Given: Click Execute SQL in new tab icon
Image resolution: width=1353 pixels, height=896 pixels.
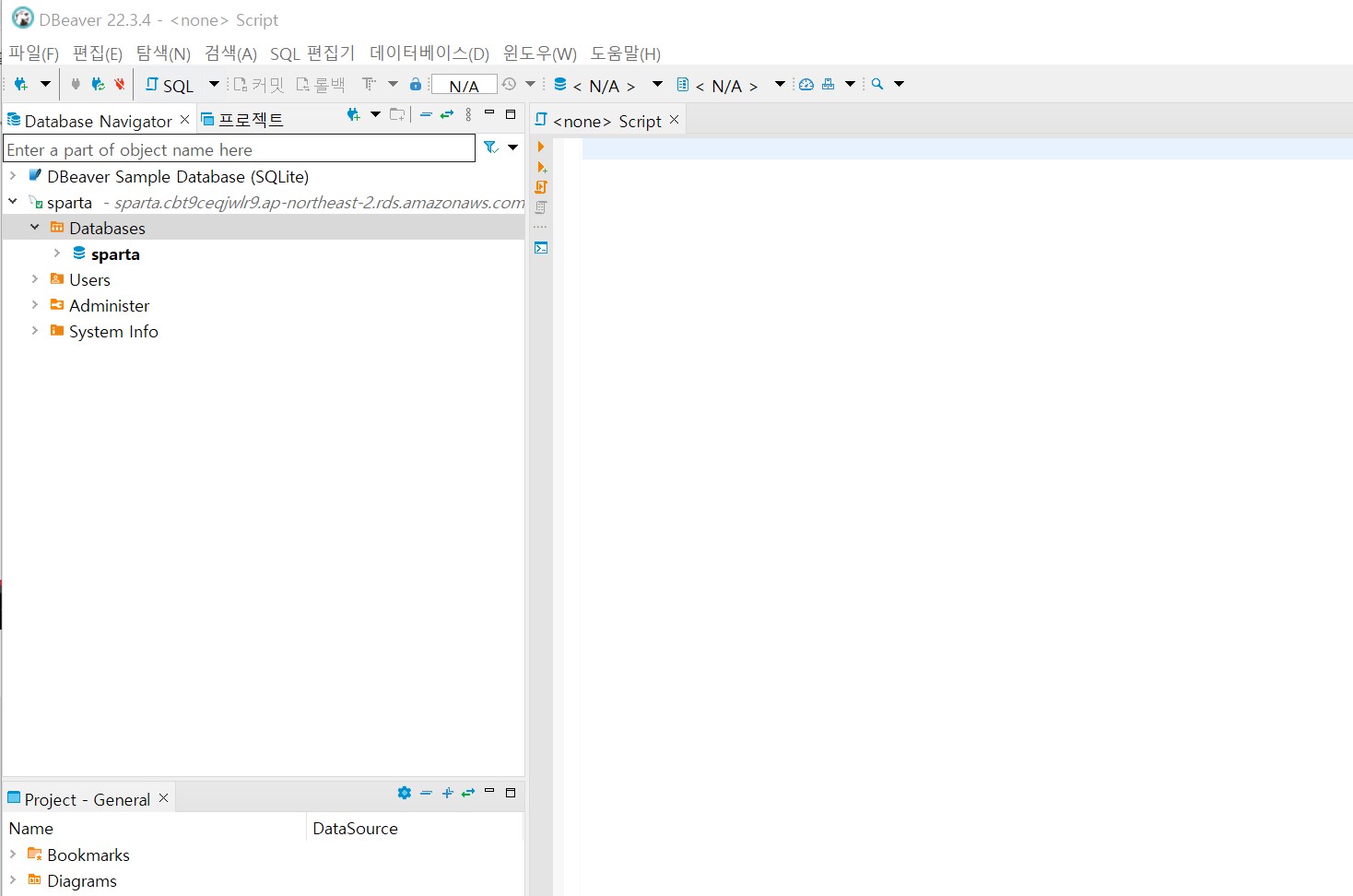Looking at the screenshot, I should pyautogui.click(x=541, y=167).
